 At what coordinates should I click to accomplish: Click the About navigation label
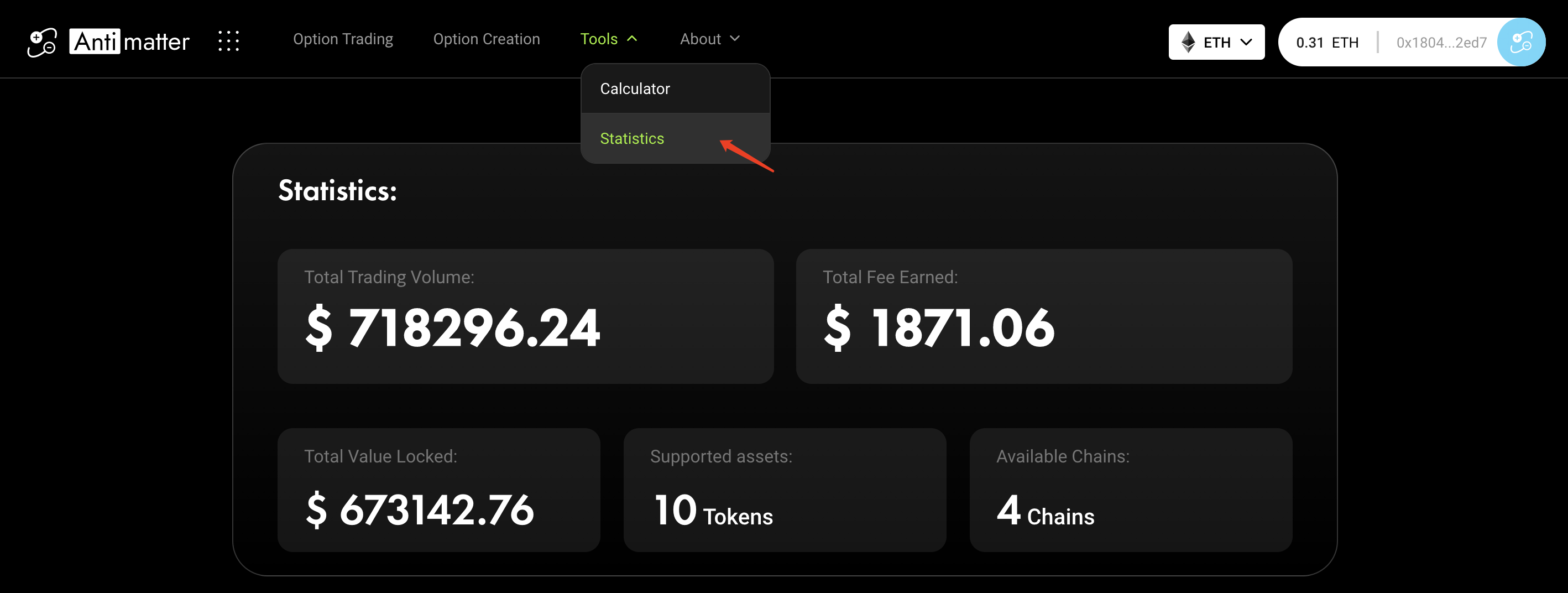point(700,39)
